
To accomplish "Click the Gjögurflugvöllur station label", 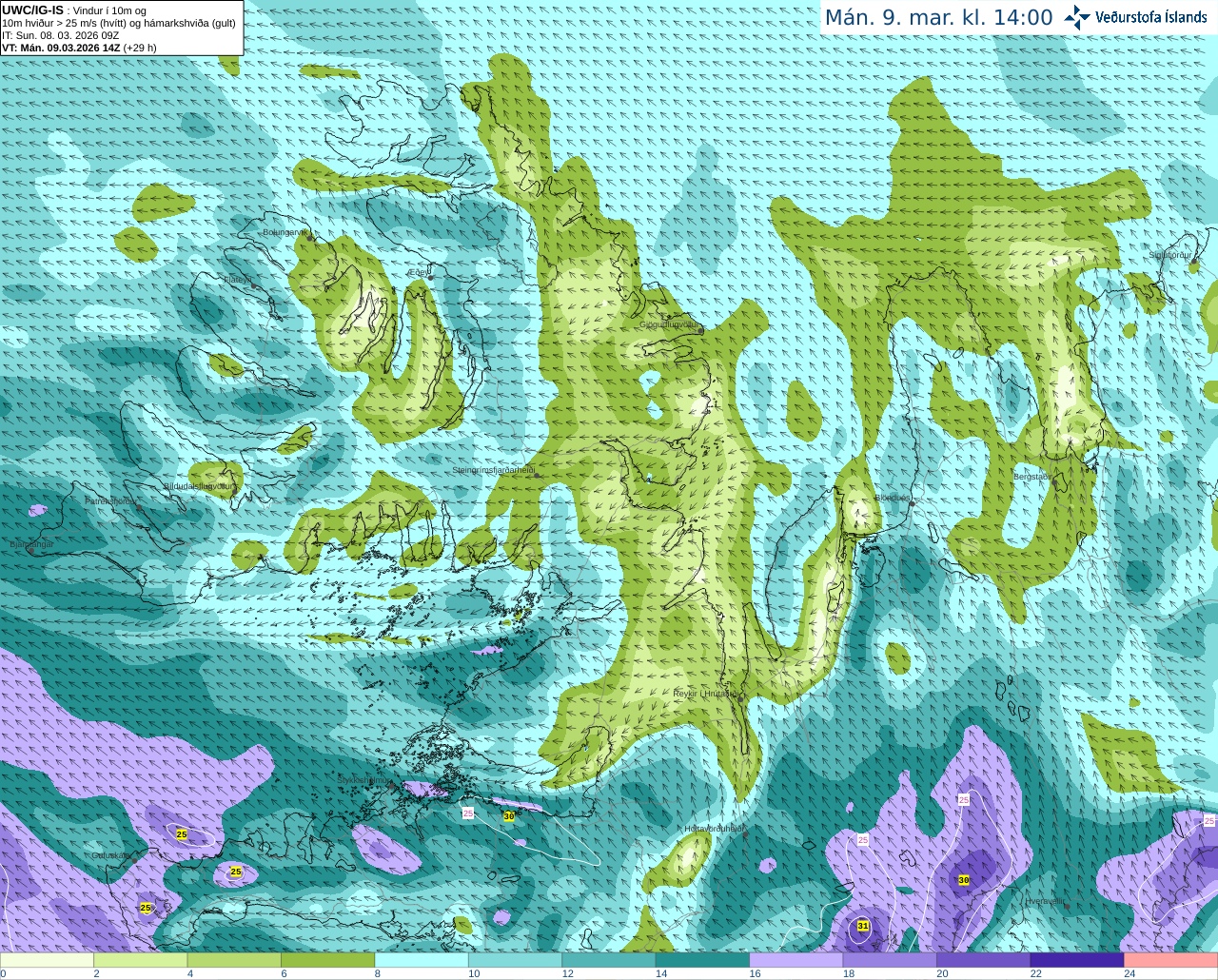I will [x=669, y=324].
